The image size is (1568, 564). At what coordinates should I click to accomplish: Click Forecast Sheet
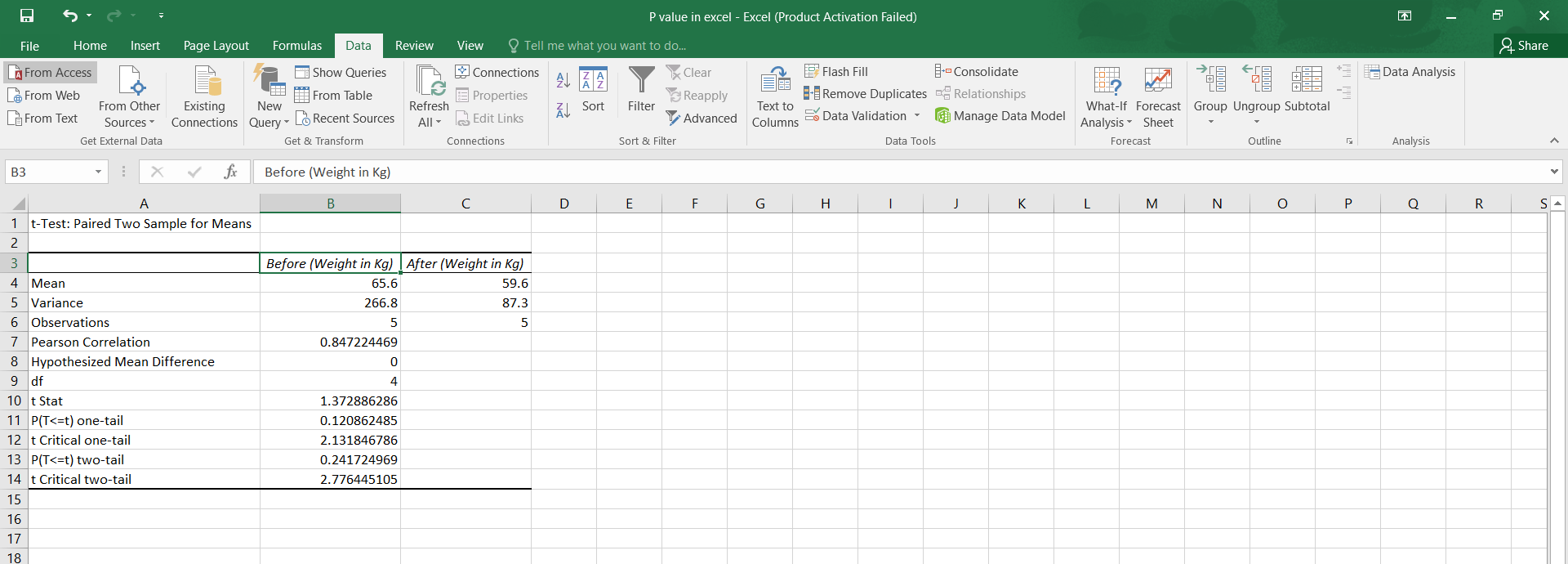click(1158, 96)
